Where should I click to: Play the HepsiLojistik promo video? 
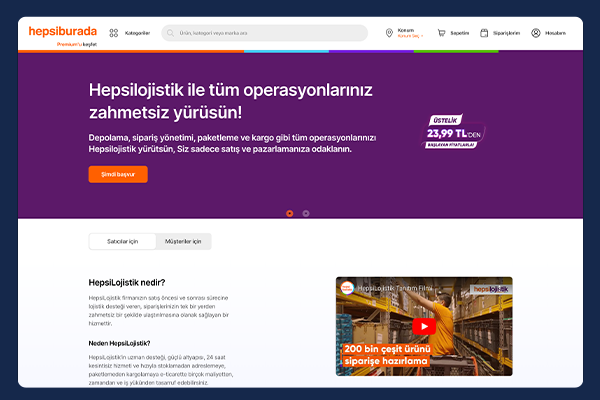point(424,327)
